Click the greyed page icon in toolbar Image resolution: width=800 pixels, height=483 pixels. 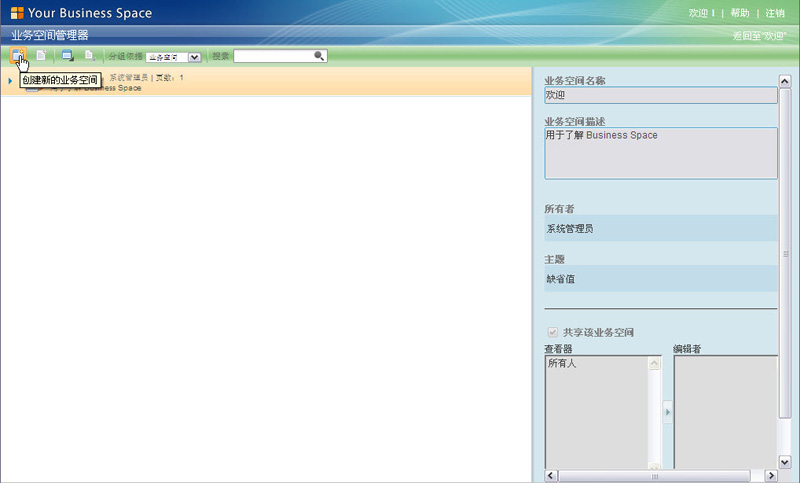[90, 55]
